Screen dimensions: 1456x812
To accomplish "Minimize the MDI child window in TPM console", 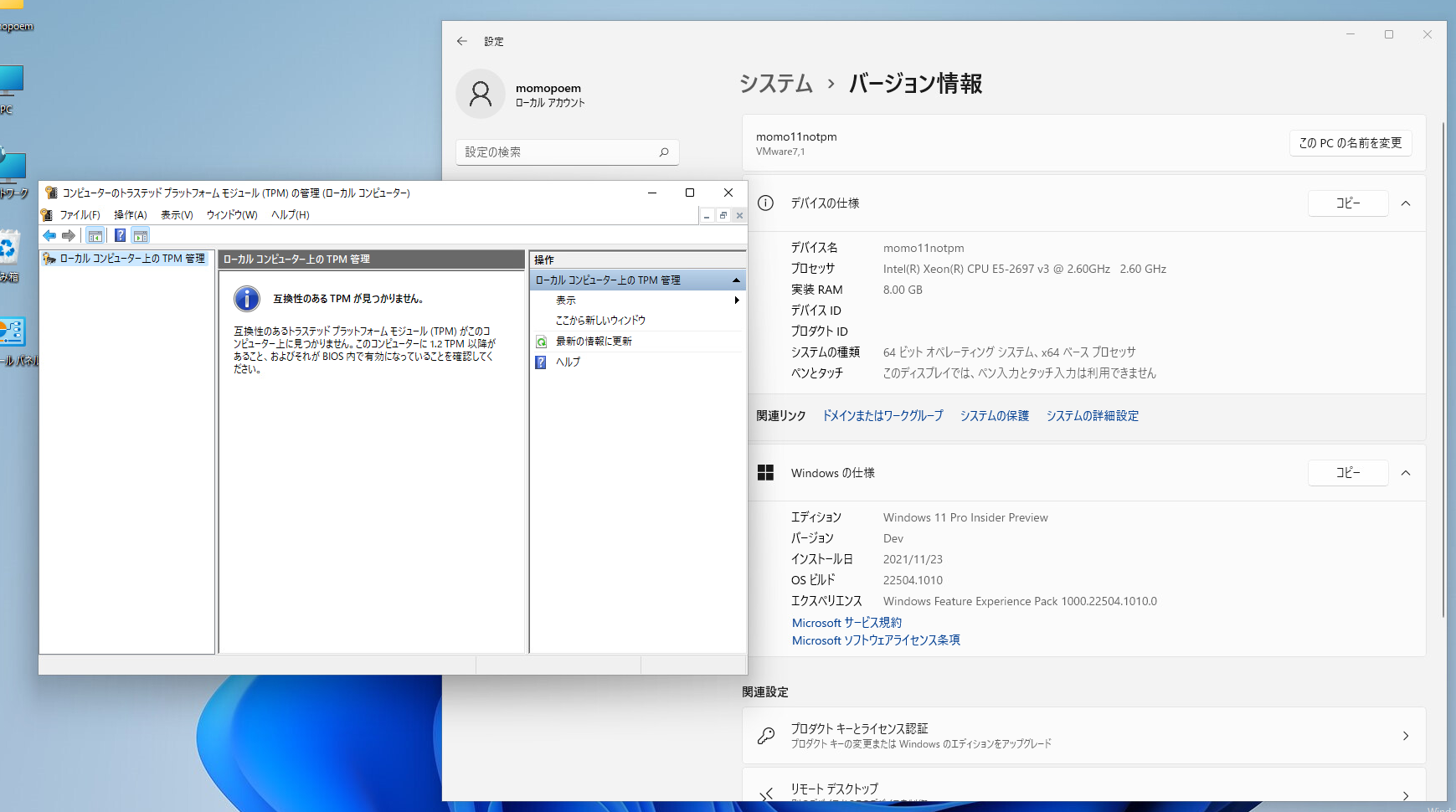I will (x=707, y=216).
